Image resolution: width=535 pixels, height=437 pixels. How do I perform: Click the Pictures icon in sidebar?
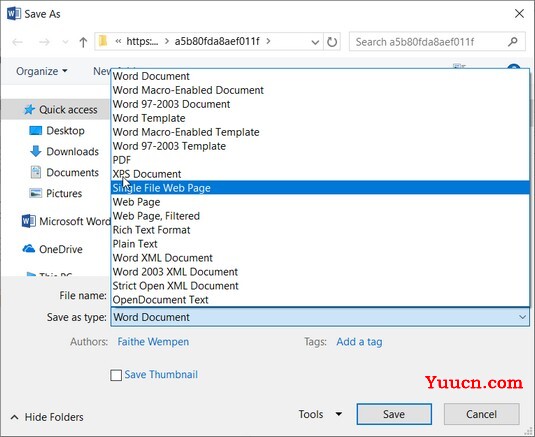click(35, 193)
